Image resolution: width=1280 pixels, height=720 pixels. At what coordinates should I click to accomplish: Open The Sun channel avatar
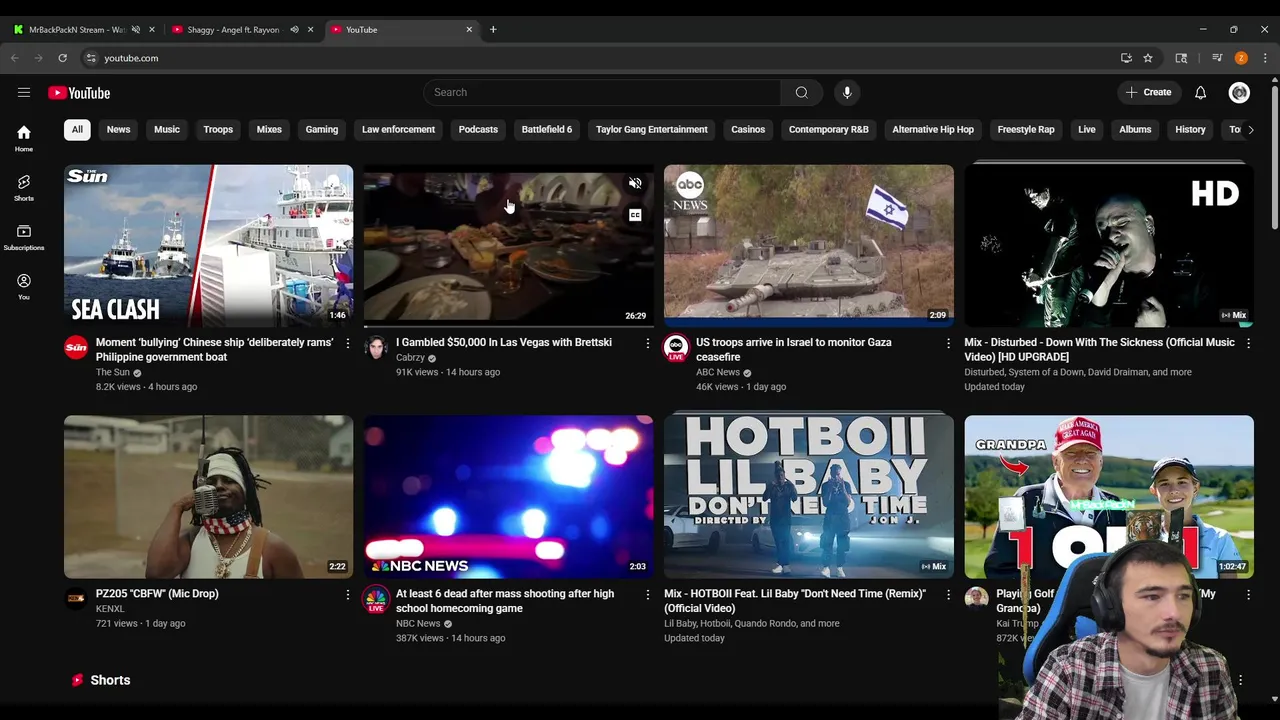(x=76, y=348)
